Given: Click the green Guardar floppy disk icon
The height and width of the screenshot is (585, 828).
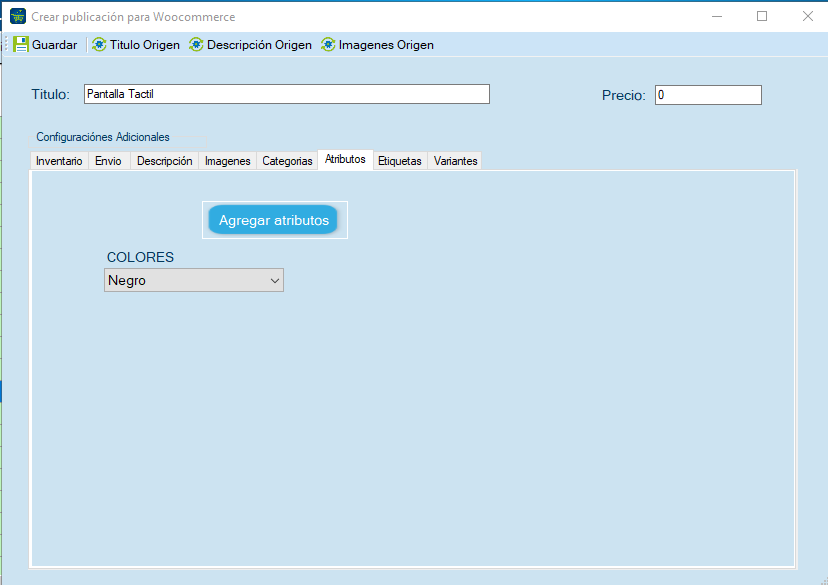Looking at the screenshot, I should point(21,44).
